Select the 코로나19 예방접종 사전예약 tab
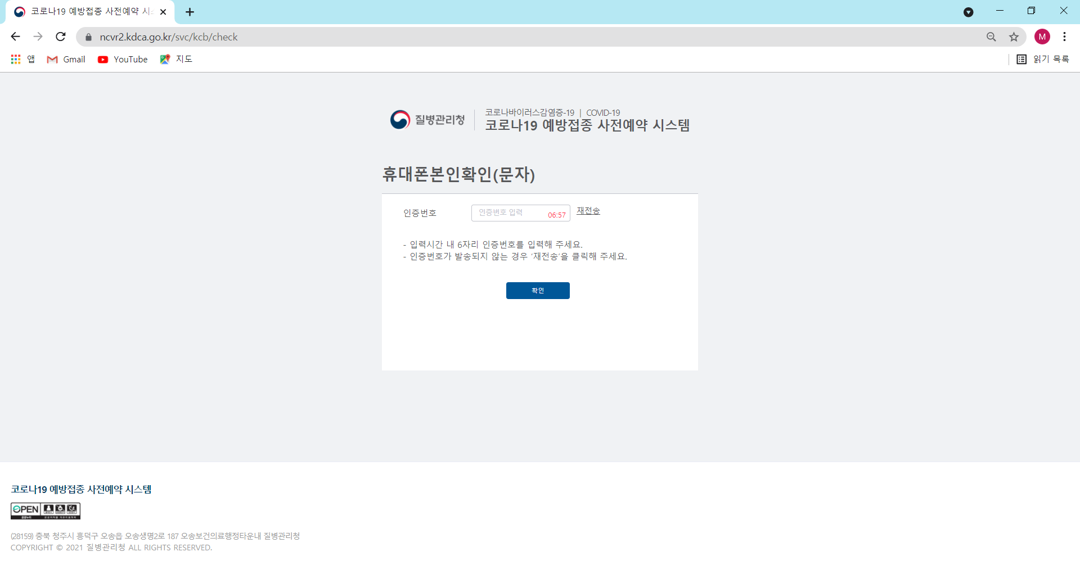This screenshot has width=1080, height=579. pyautogui.click(x=90, y=12)
